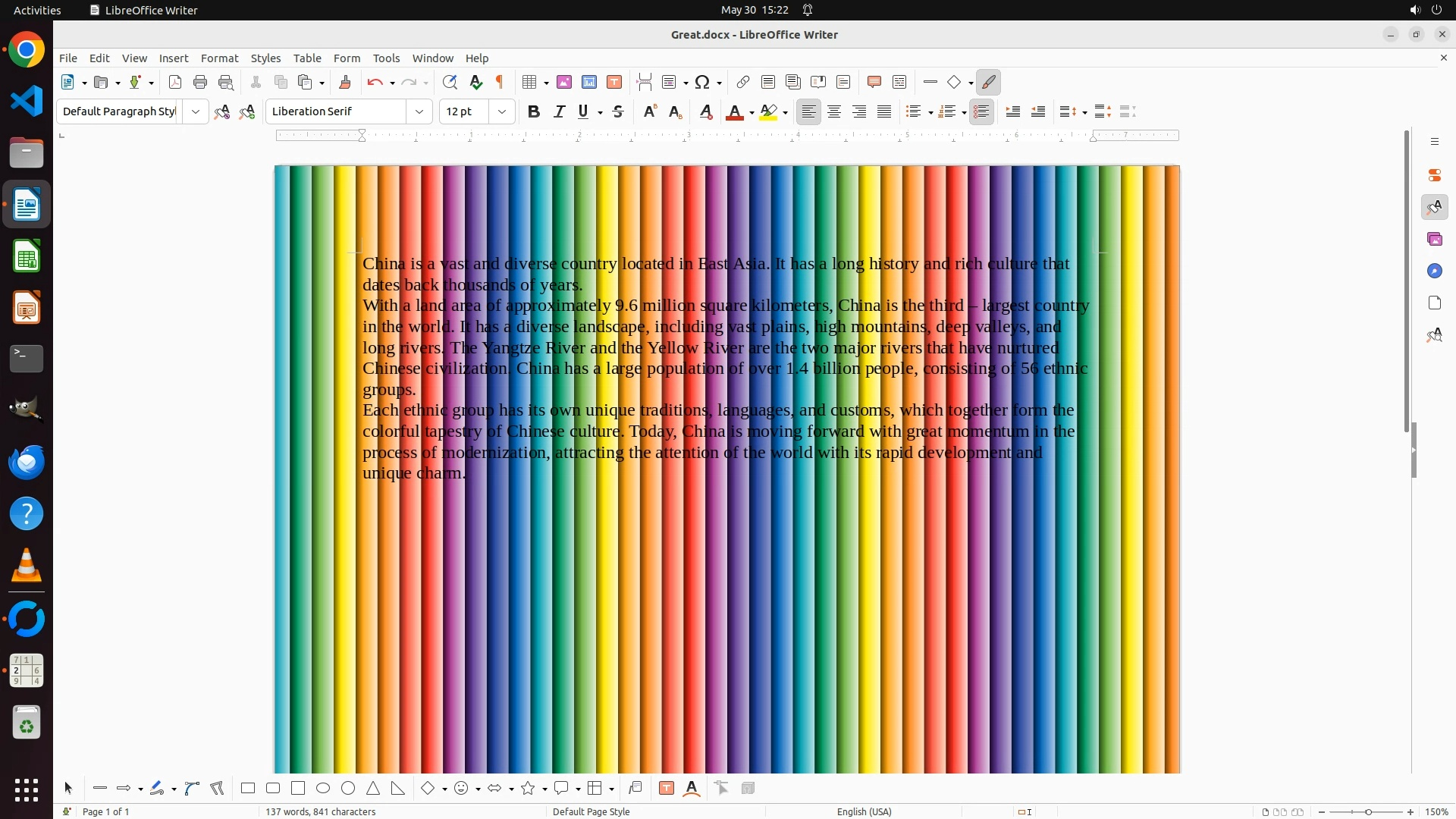Click the Insert Hyperlink icon

[743, 82]
